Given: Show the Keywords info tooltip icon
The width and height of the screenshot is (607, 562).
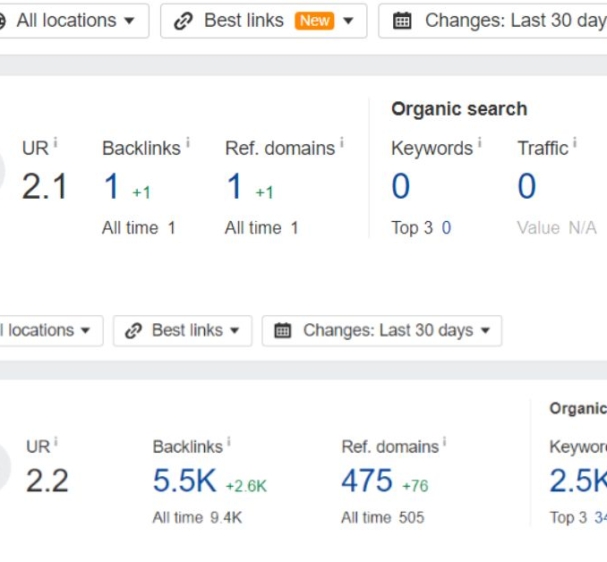Looking at the screenshot, I should click(479, 143).
